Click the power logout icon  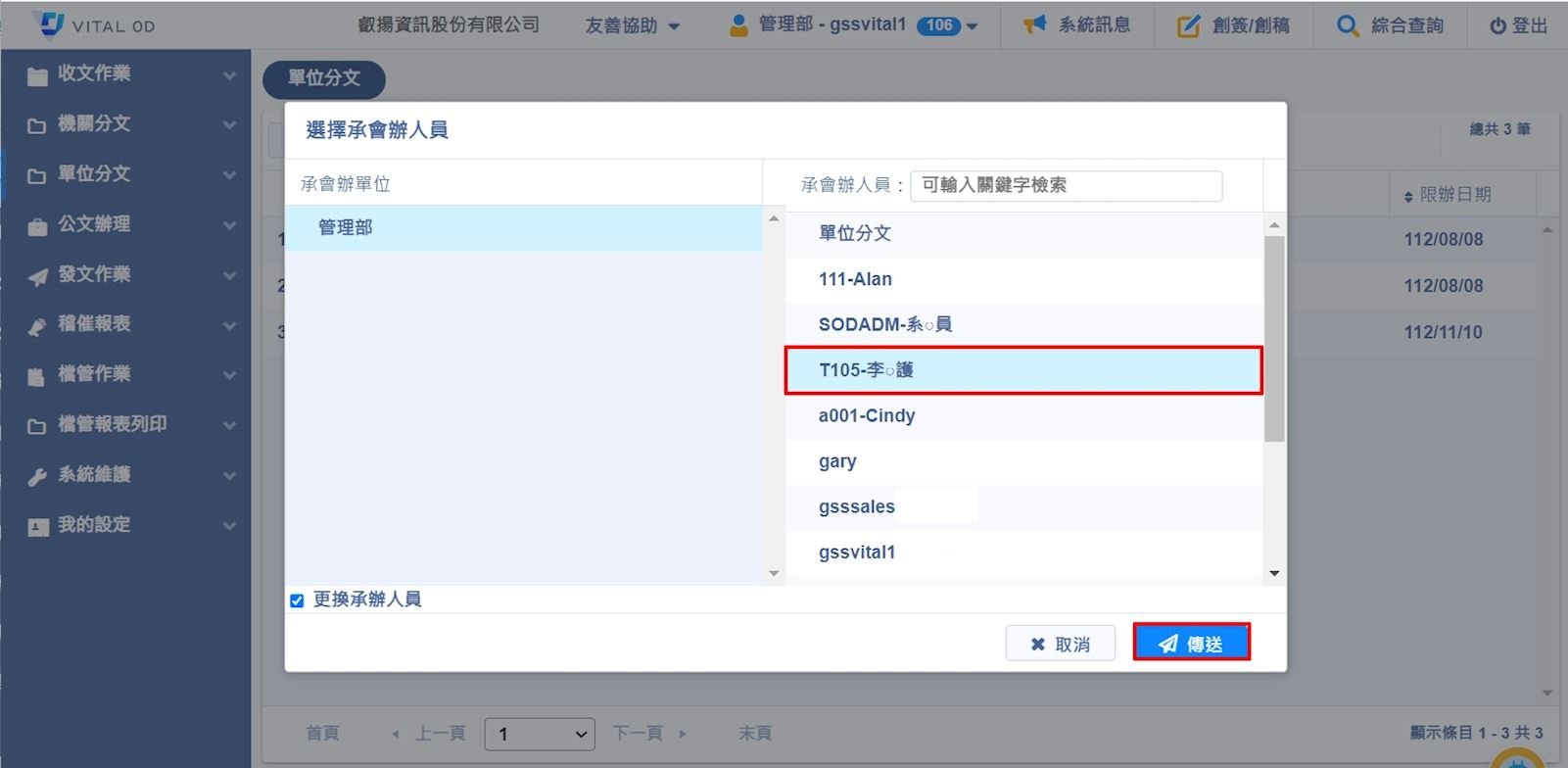(1497, 26)
